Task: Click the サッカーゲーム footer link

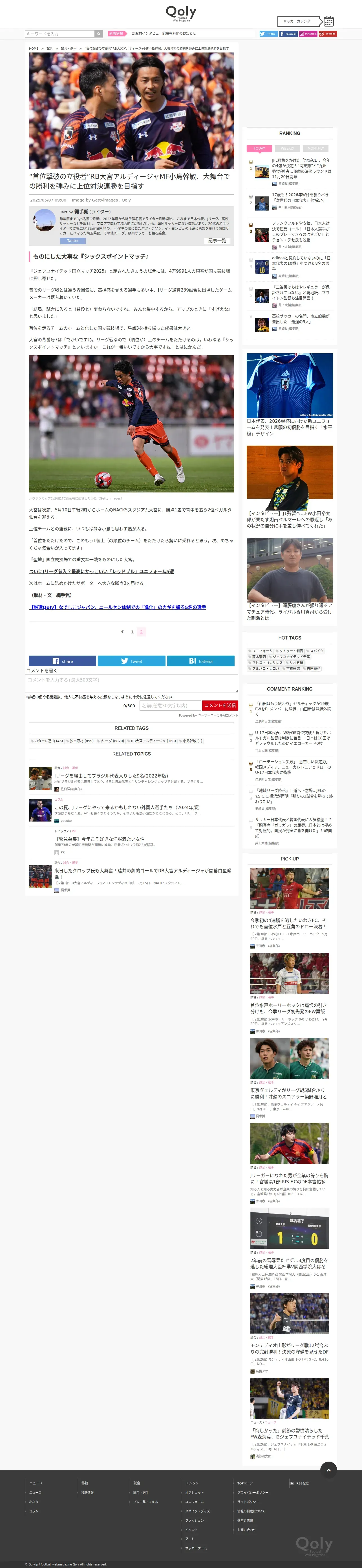Action: [196, 1548]
